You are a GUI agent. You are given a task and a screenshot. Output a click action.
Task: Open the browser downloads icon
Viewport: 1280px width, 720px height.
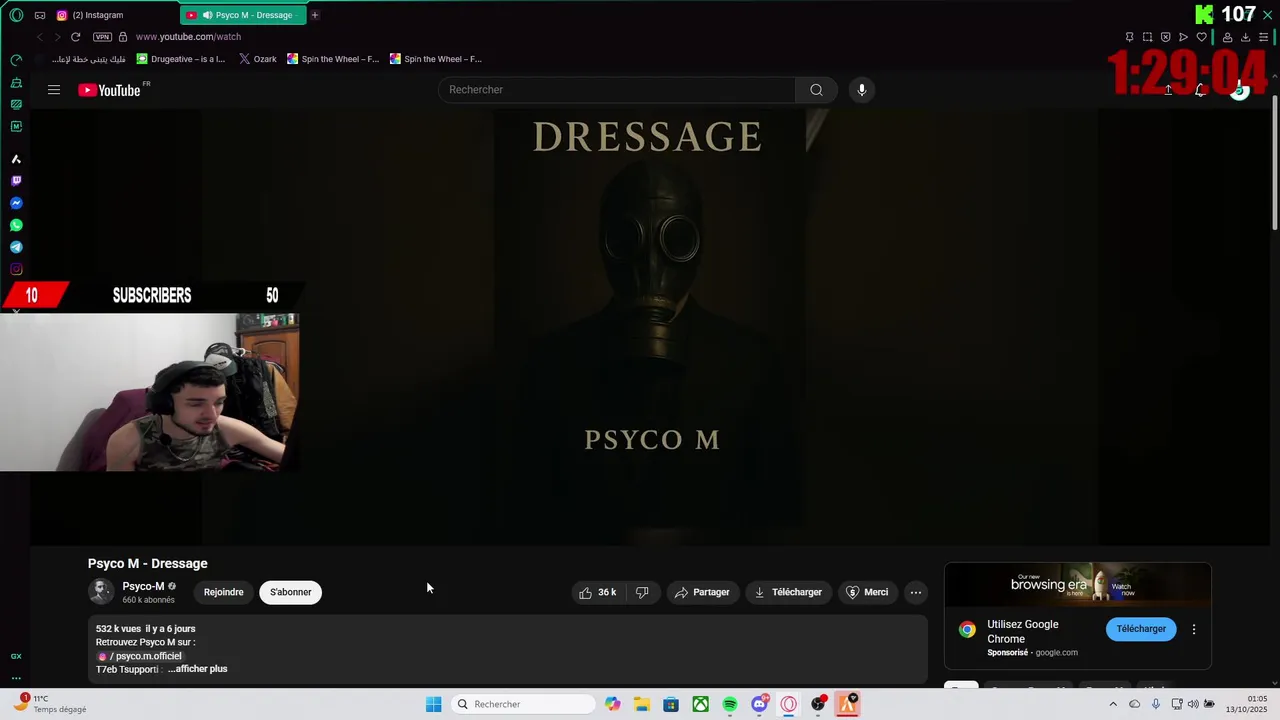1245,37
